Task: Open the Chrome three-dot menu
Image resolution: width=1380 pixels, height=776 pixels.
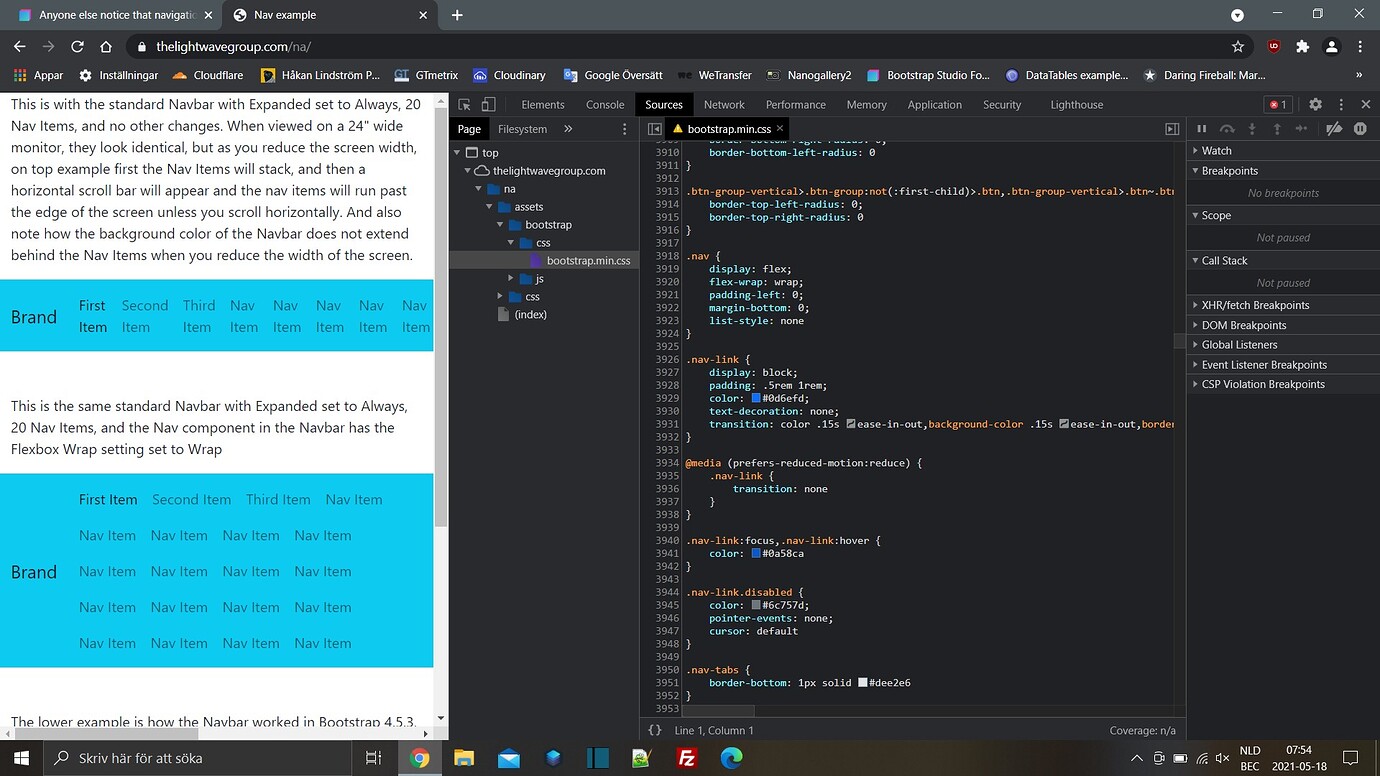Action: [1360, 46]
